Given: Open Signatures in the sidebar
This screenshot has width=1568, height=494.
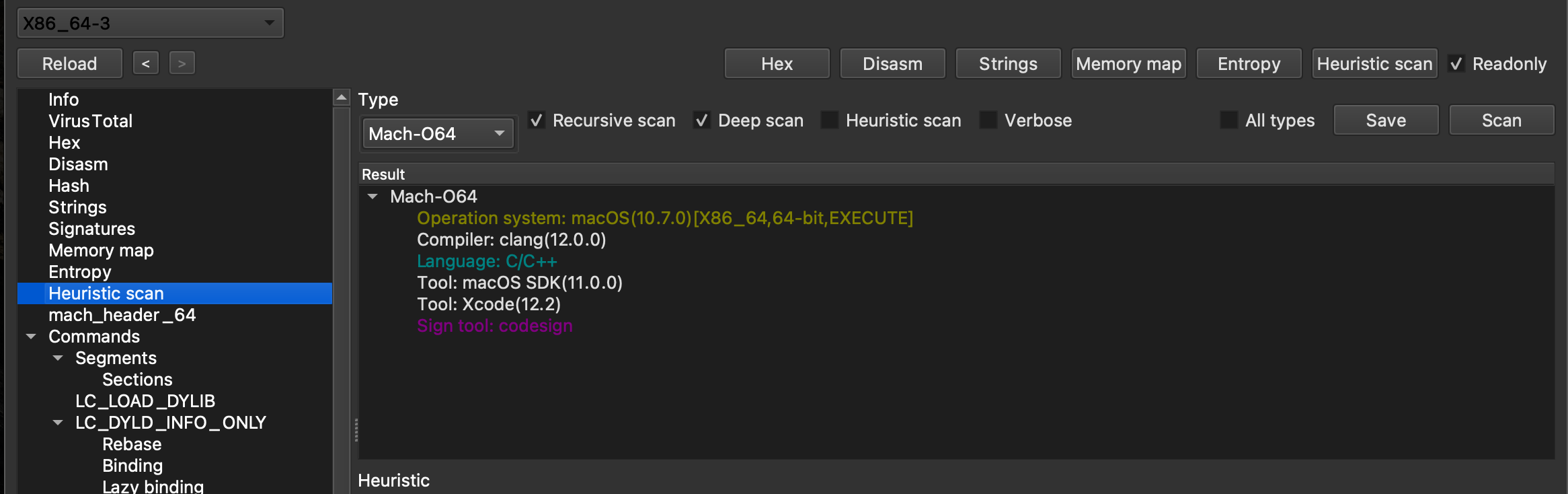Looking at the screenshot, I should pos(91,229).
